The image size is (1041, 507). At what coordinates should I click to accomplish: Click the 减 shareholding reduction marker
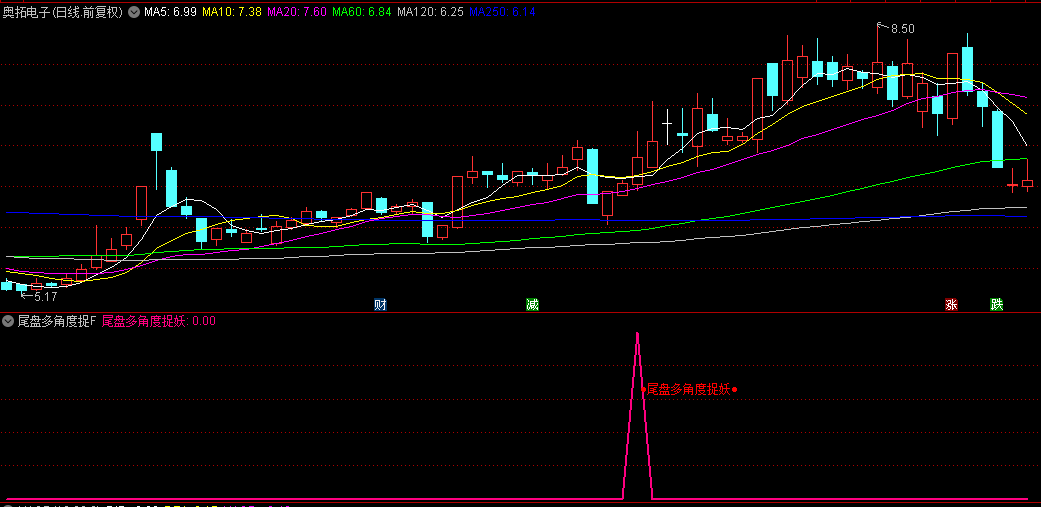[x=532, y=305]
